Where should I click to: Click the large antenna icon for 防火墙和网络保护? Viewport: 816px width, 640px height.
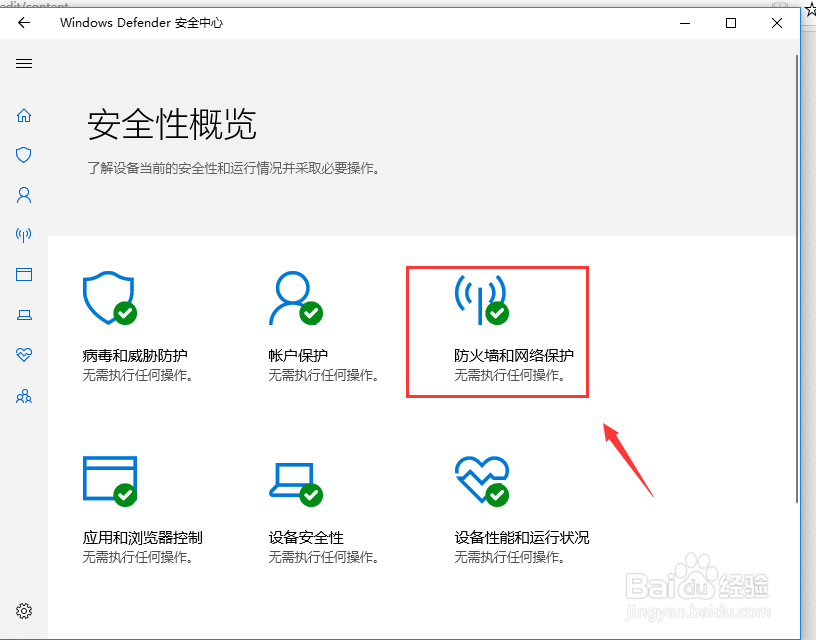pos(481,299)
